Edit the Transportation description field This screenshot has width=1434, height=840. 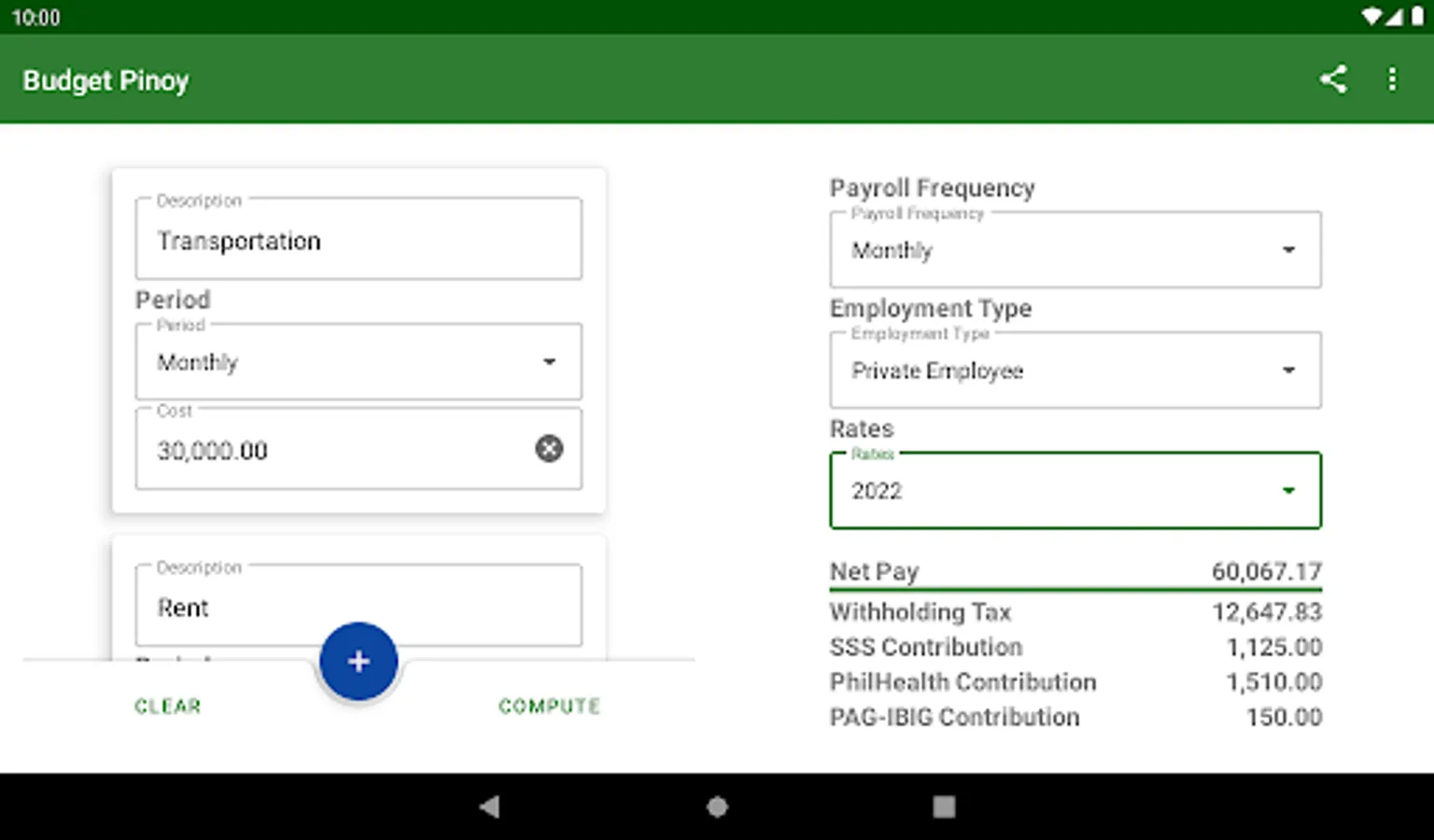click(x=358, y=239)
